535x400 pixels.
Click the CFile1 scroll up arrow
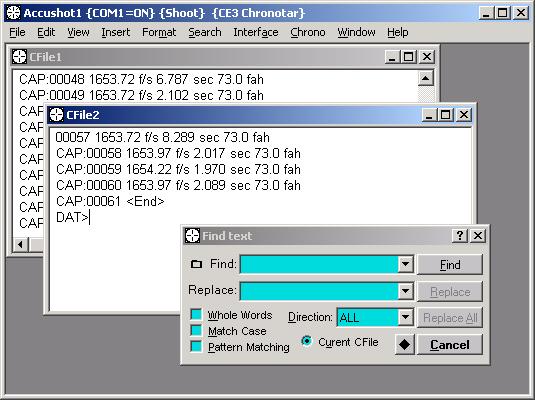(425, 78)
